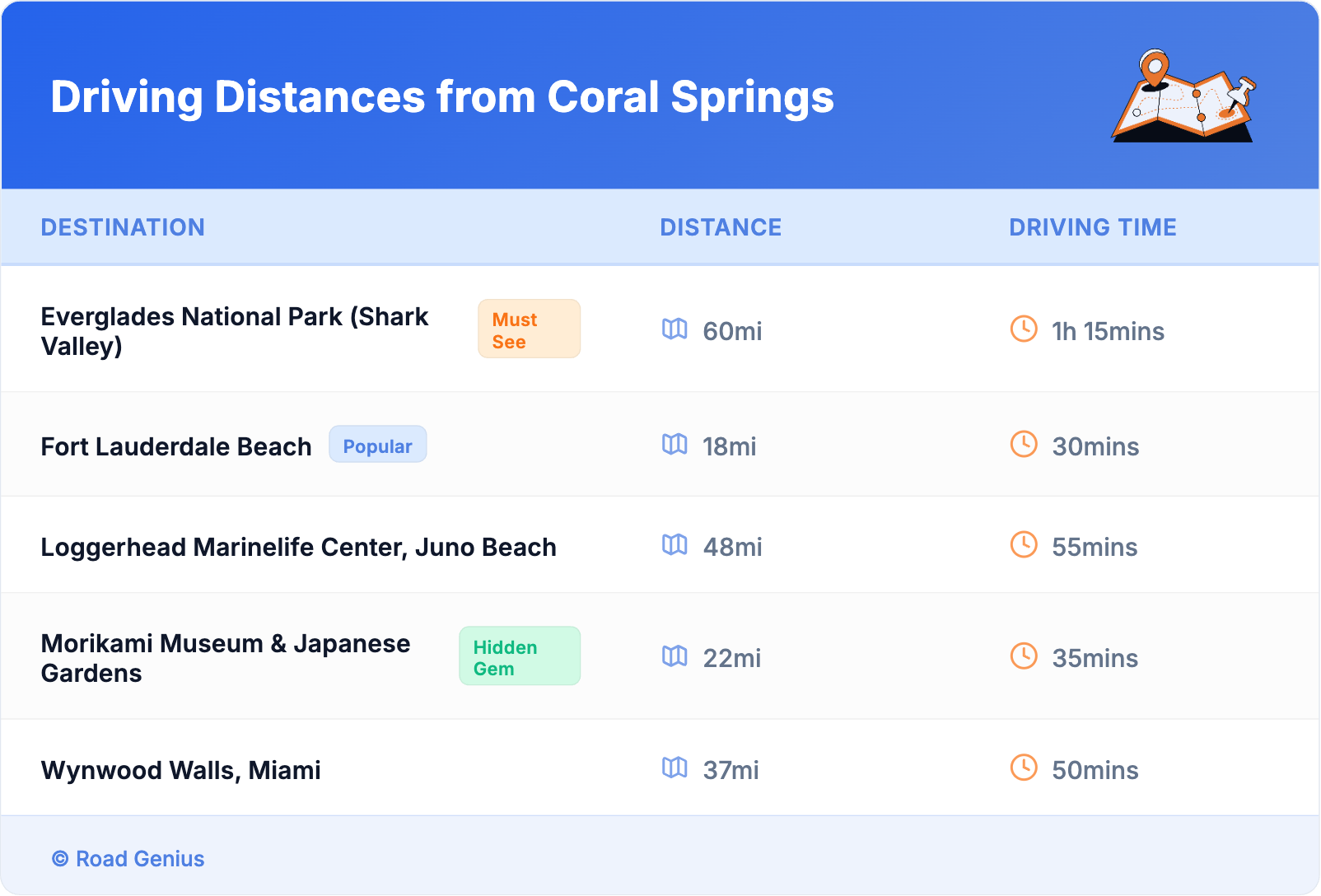Click the map icon beside 22mi
Viewport: 1321px width, 896px height.
point(675,656)
